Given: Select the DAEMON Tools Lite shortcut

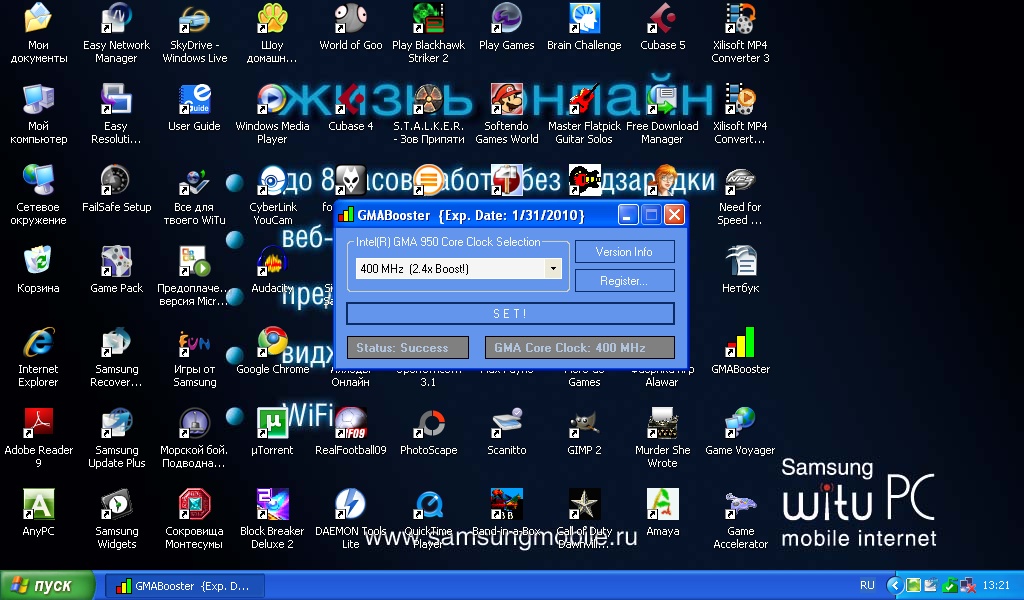Looking at the screenshot, I should pos(351,504).
